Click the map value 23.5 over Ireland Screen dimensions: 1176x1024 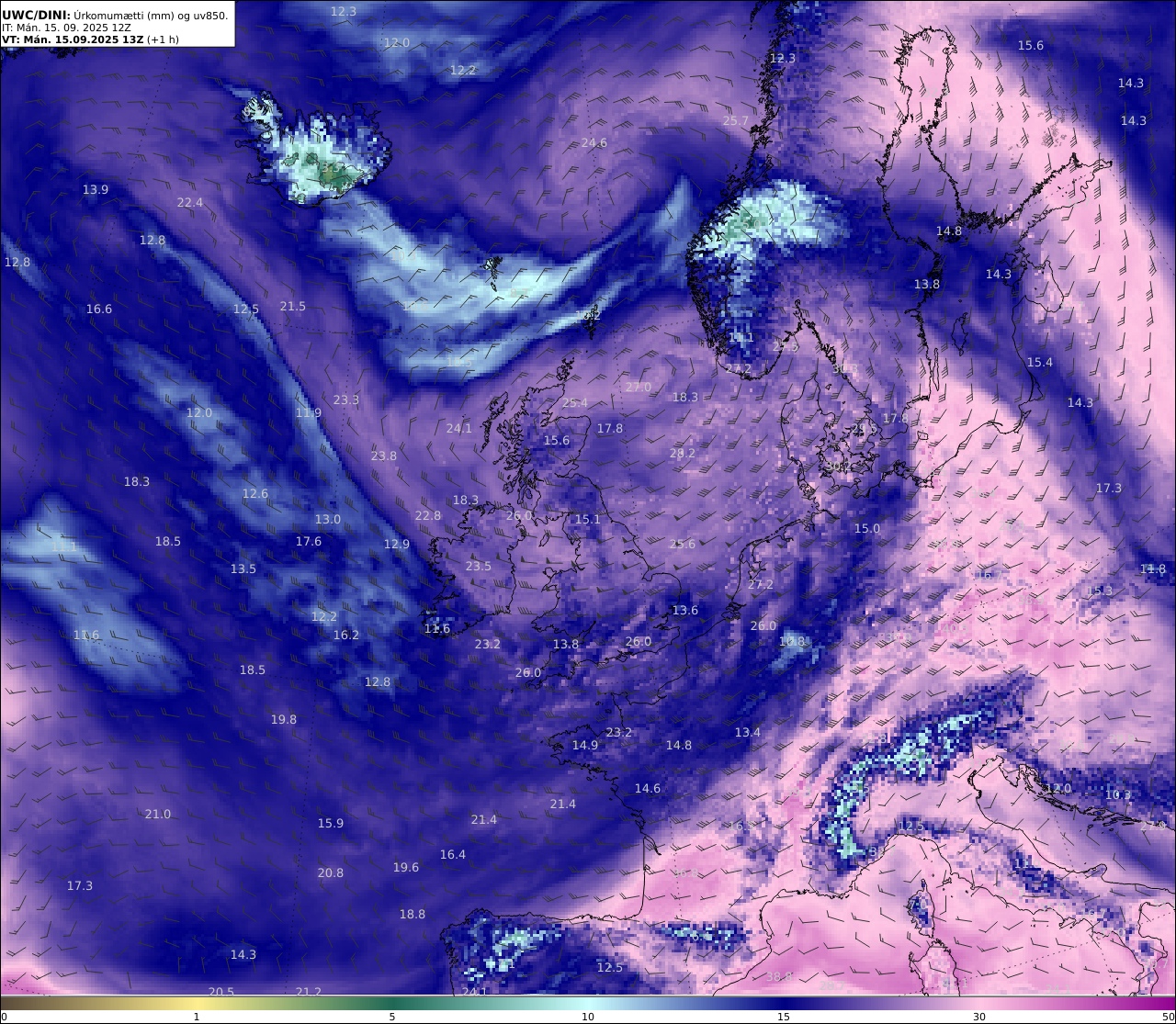point(479,566)
